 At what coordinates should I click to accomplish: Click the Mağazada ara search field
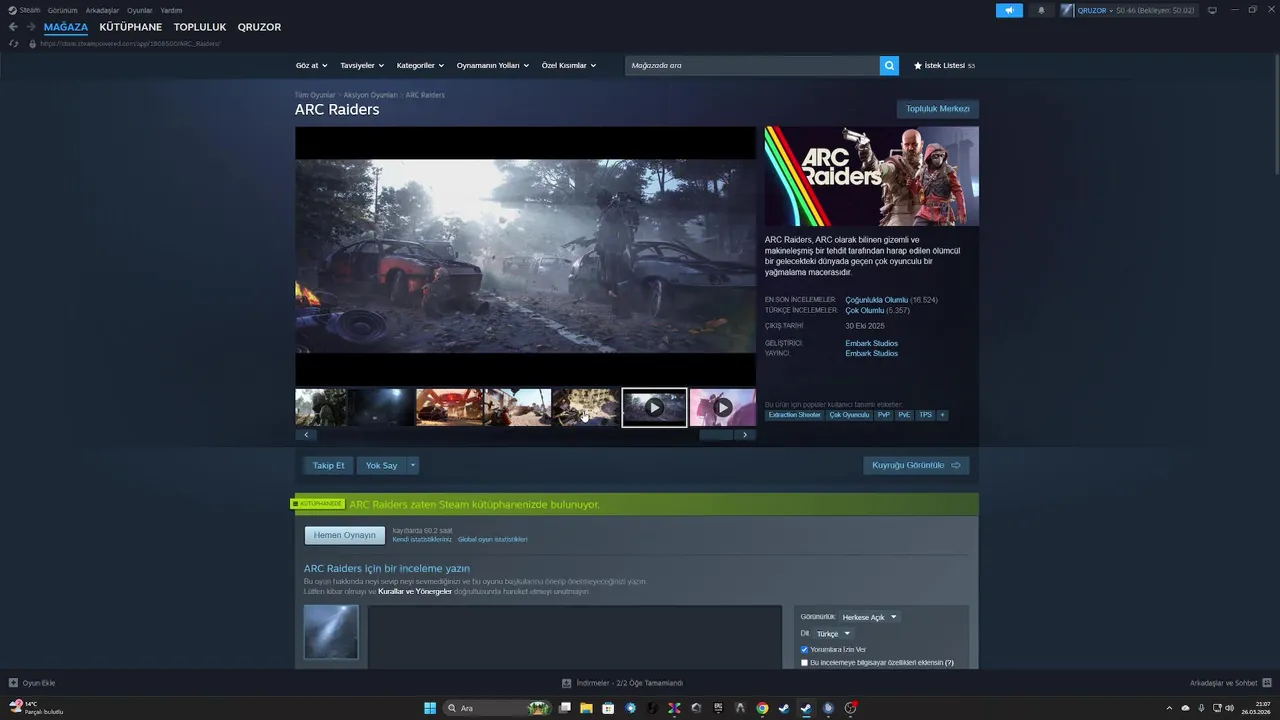[752, 65]
